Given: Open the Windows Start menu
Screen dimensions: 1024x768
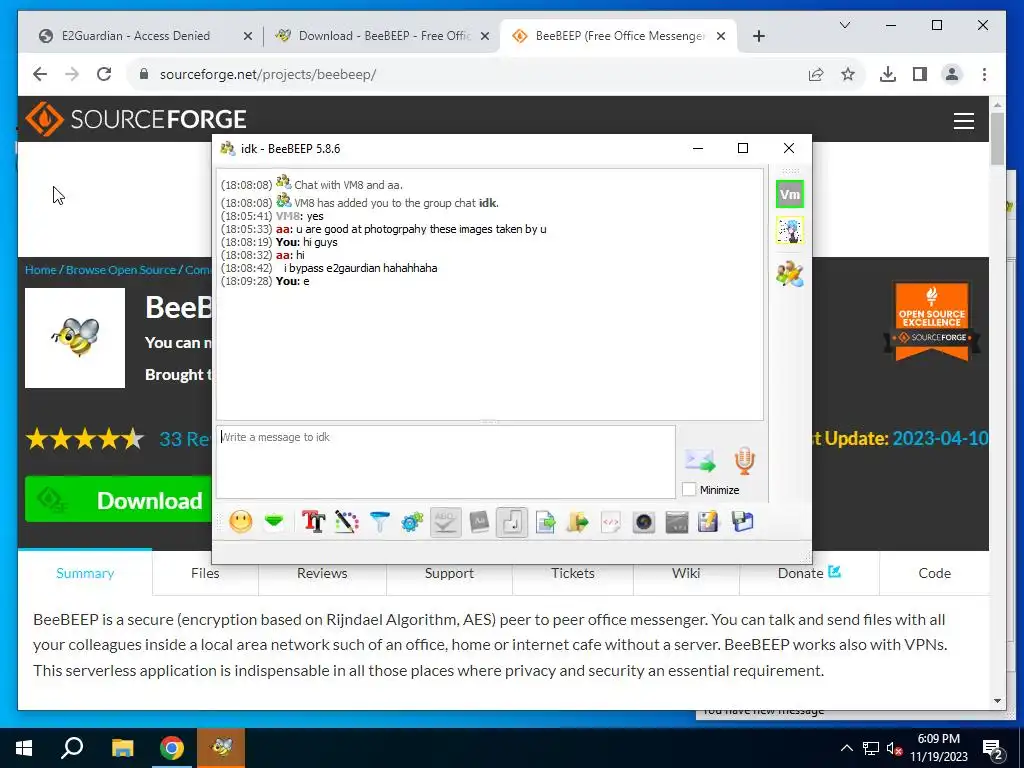Looking at the screenshot, I should coord(24,748).
